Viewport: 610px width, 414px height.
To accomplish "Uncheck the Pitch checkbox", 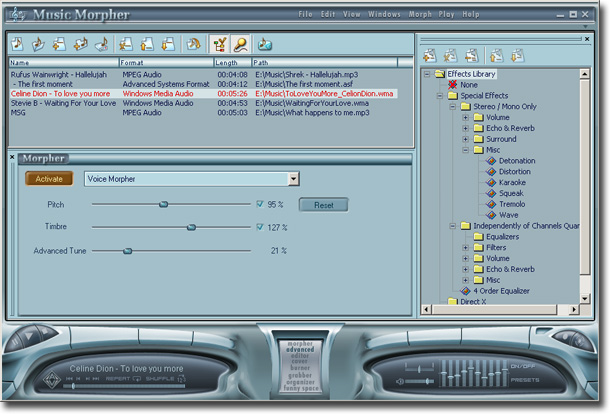I will (260, 204).
